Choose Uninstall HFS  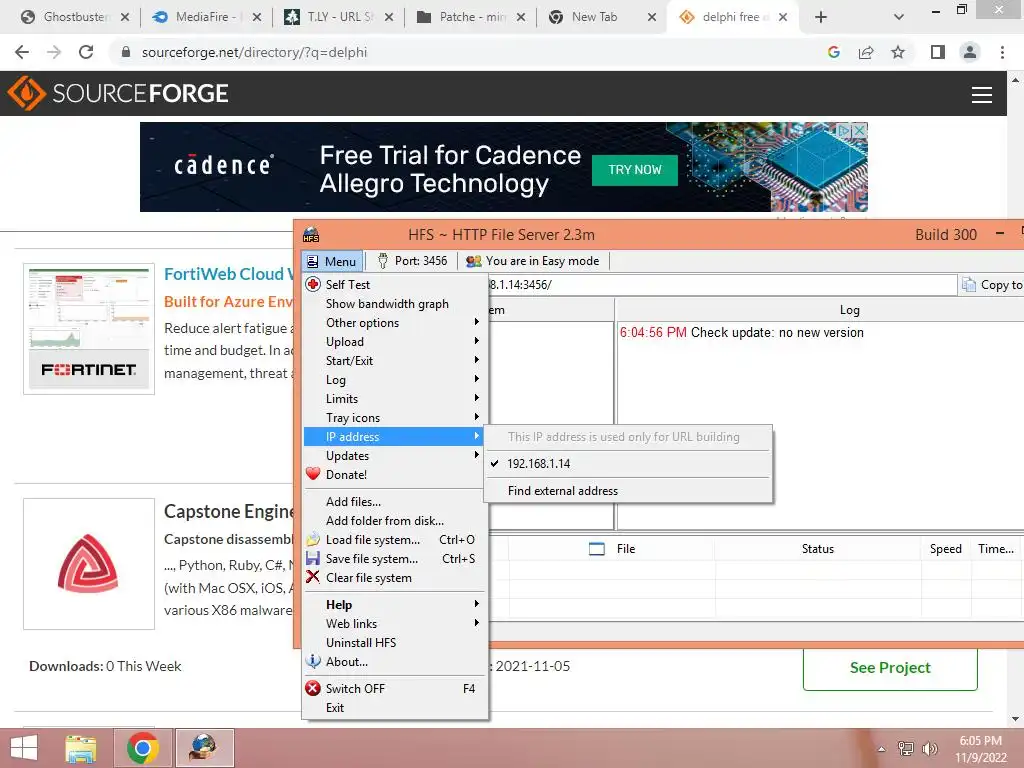[396, 643]
